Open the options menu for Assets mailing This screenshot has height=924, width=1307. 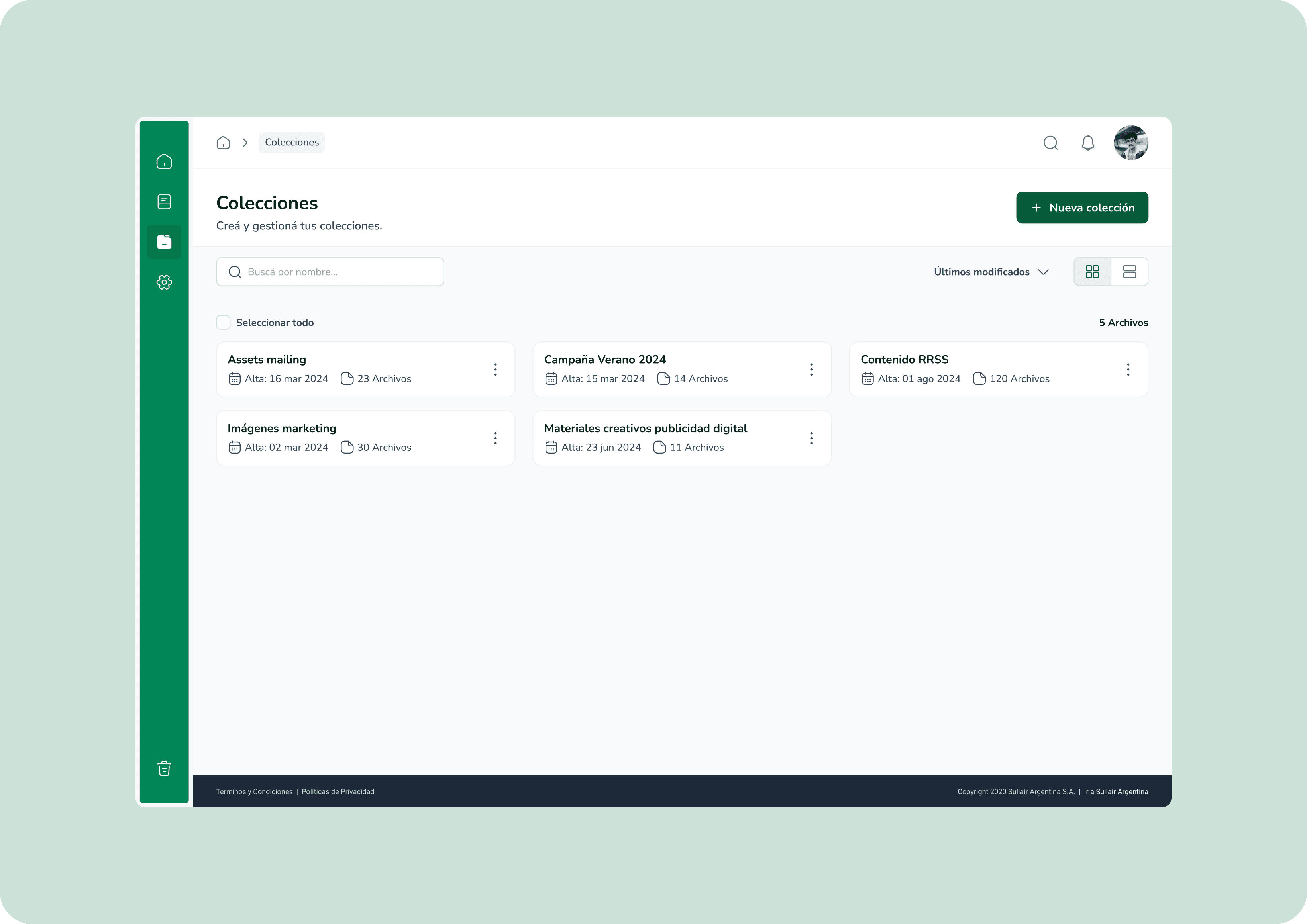(495, 369)
